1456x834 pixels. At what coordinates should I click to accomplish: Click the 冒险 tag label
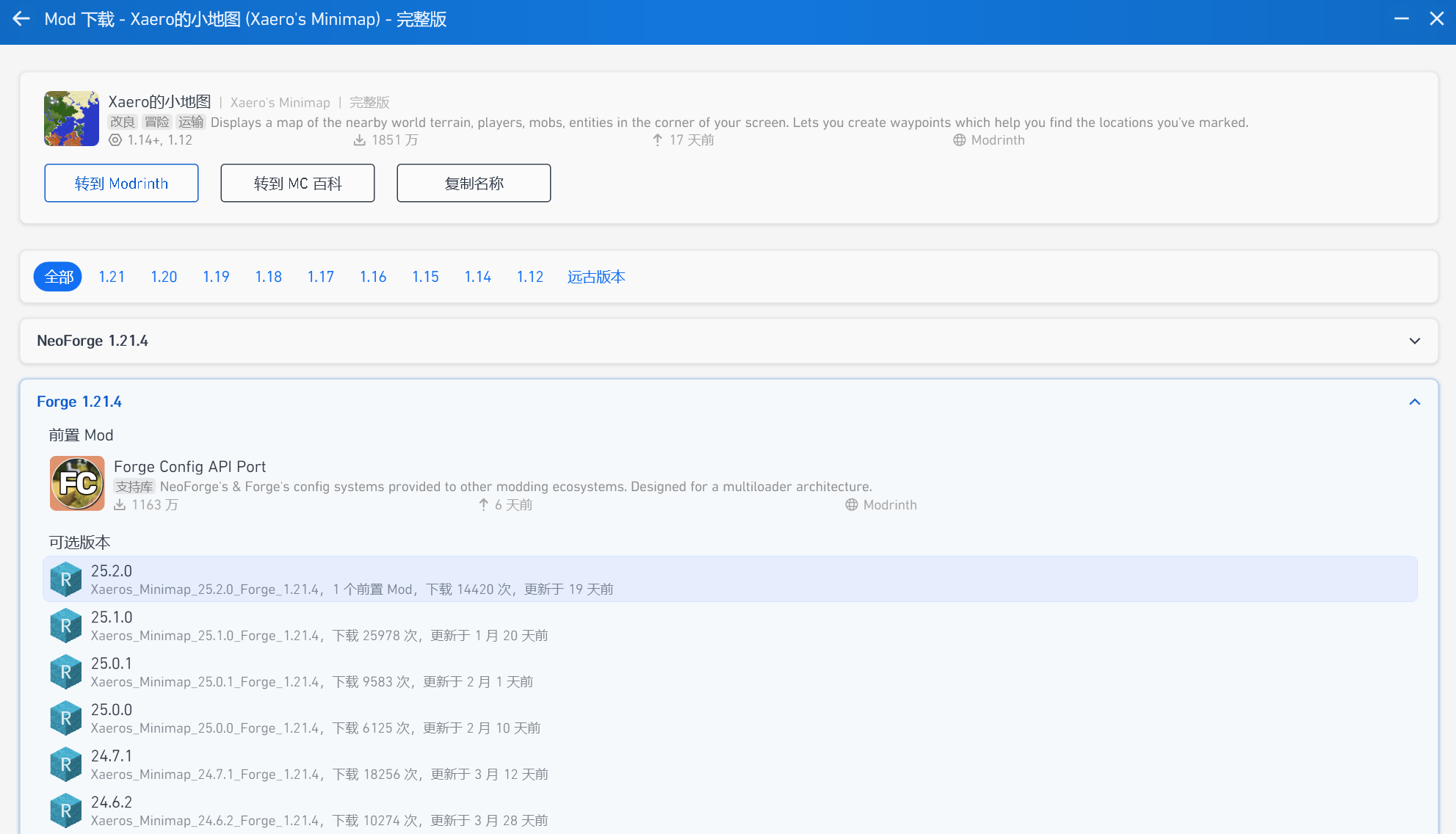(x=156, y=122)
